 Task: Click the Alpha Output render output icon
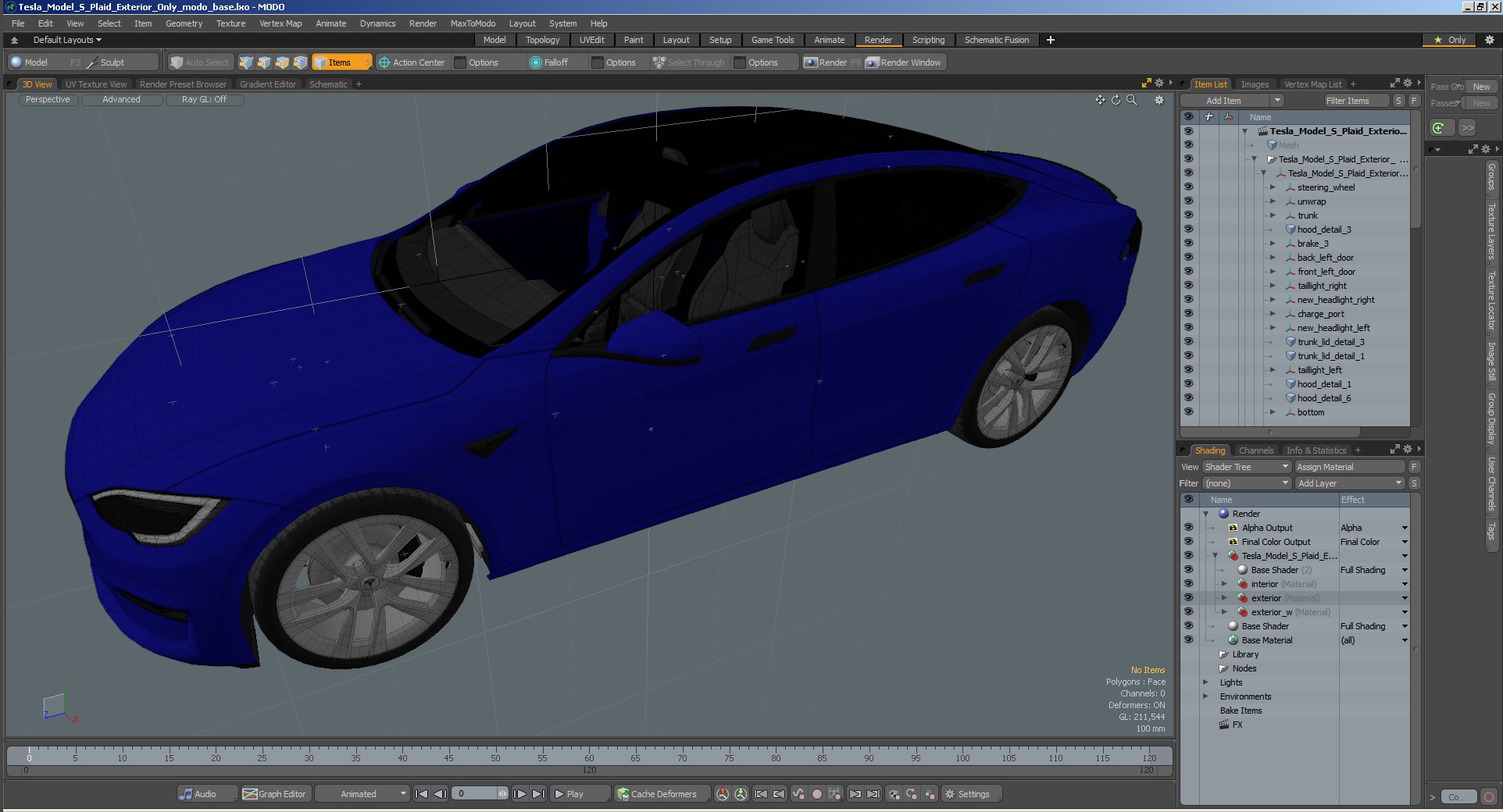pos(1233,528)
